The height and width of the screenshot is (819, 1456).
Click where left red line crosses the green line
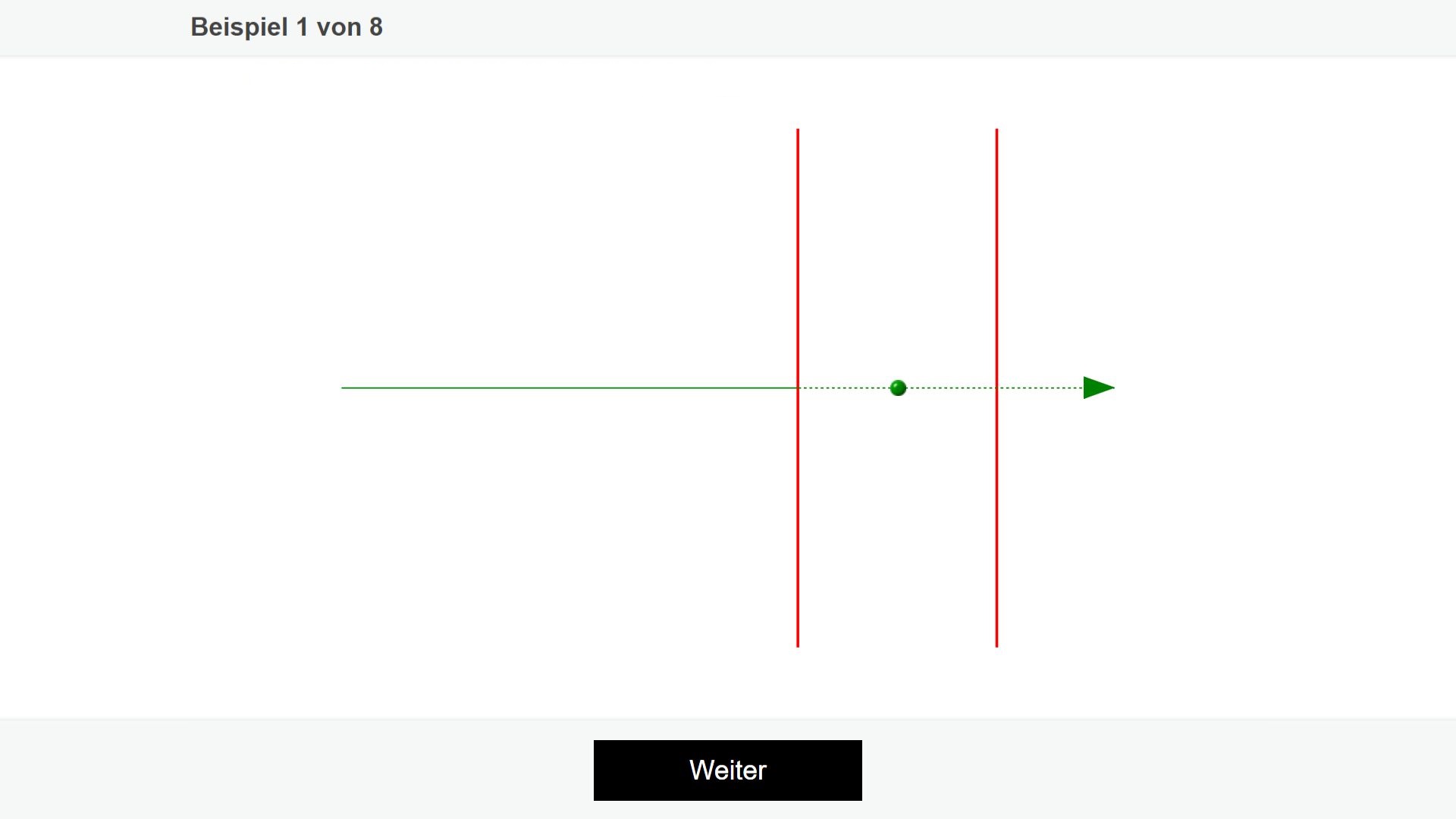coord(798,388)
